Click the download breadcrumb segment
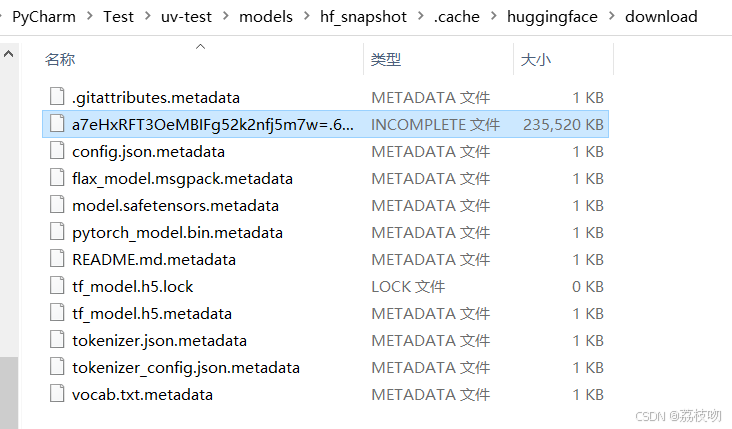The image size is (732, 429). tap(661, 17)
